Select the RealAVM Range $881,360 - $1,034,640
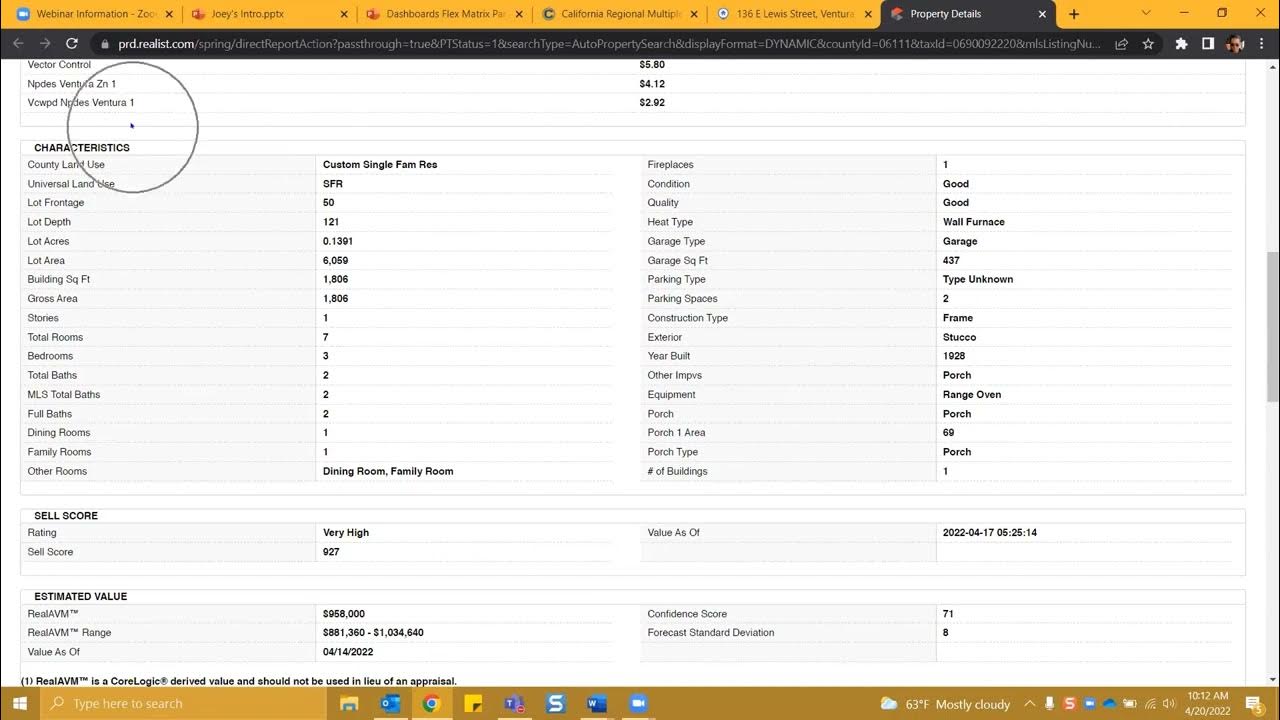 point(373,633)
